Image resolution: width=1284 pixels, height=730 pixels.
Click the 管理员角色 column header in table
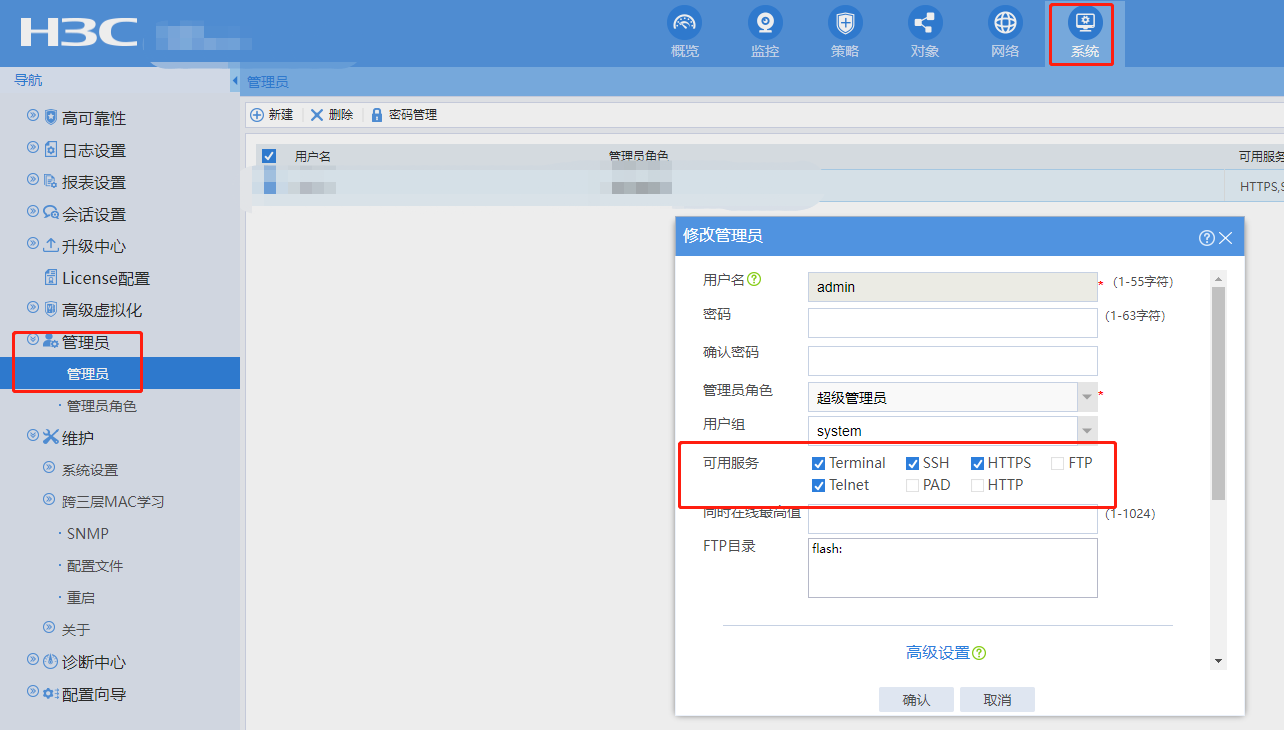[638, 156]
